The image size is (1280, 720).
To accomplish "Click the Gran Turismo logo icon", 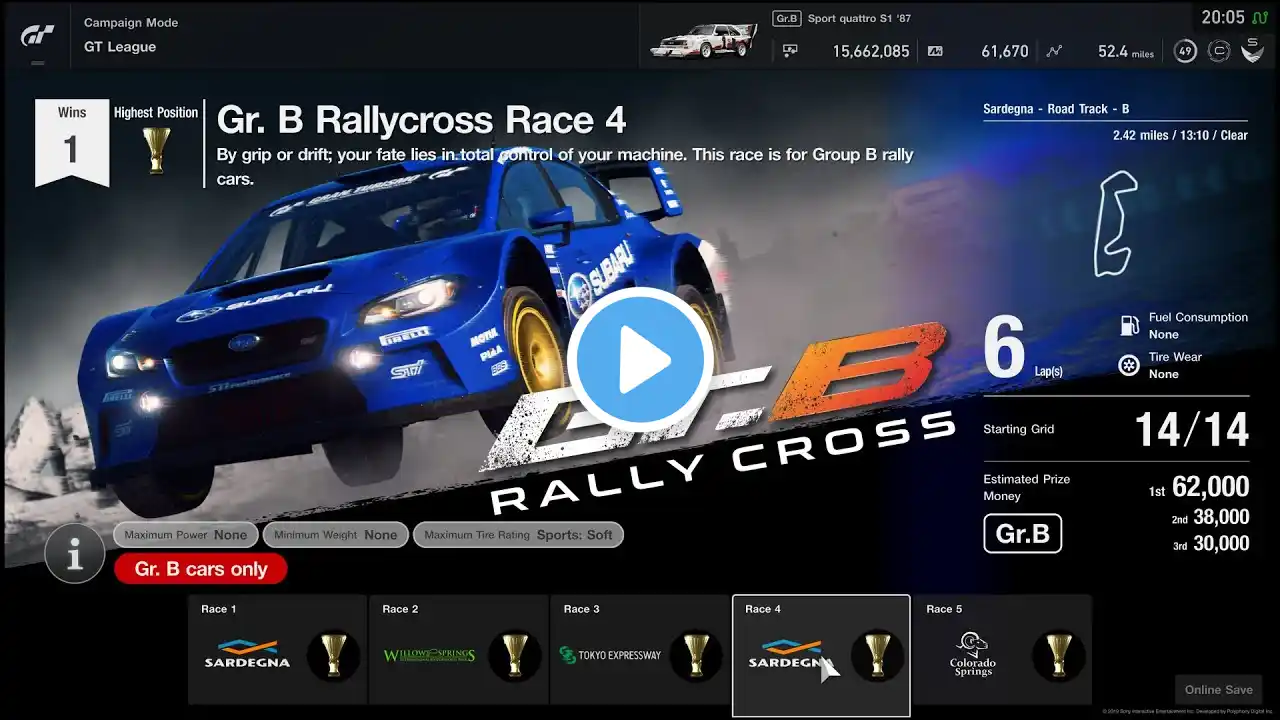I will point(38,36).
